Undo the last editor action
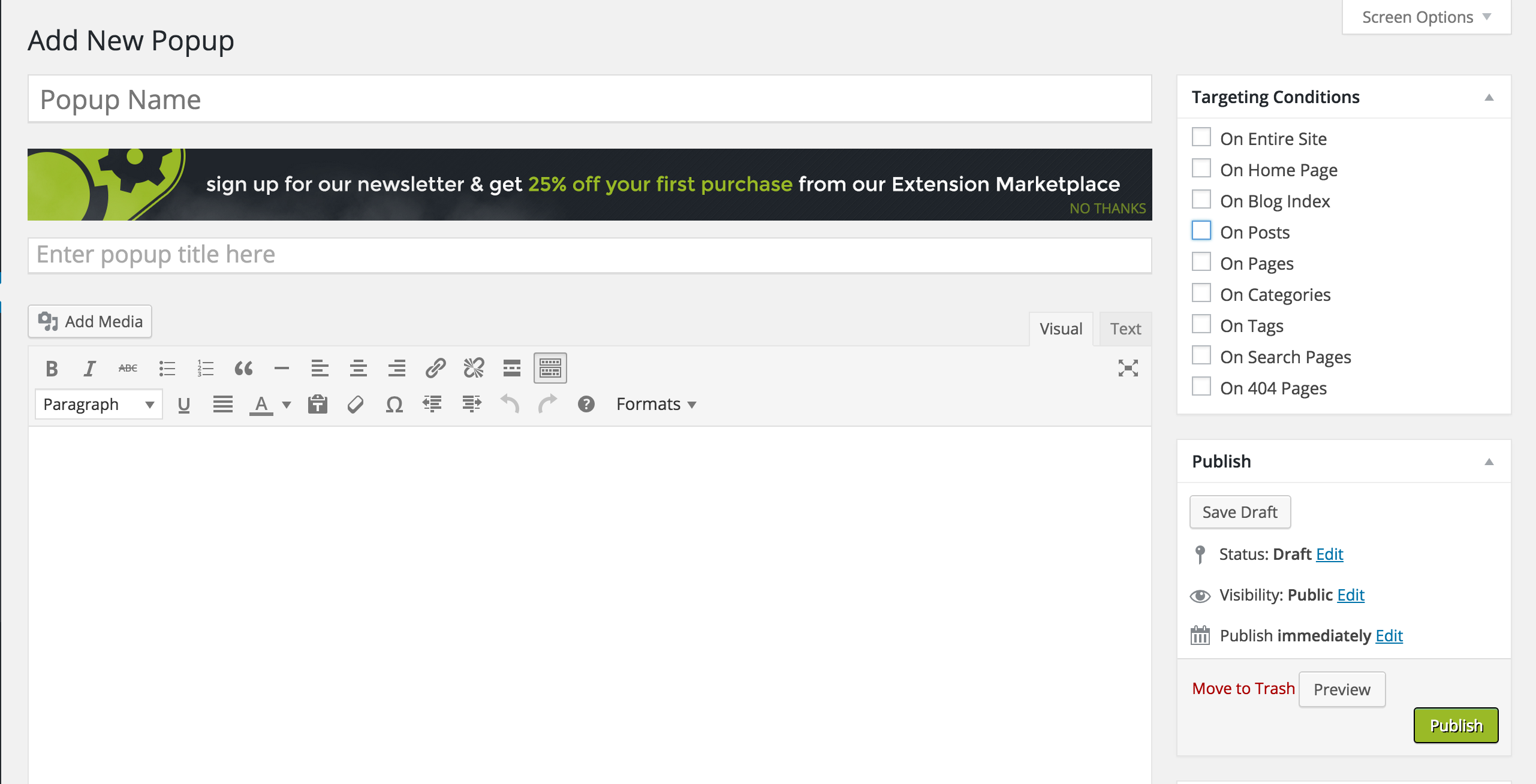Screen dimensions: 1536x784 (509, 404)
